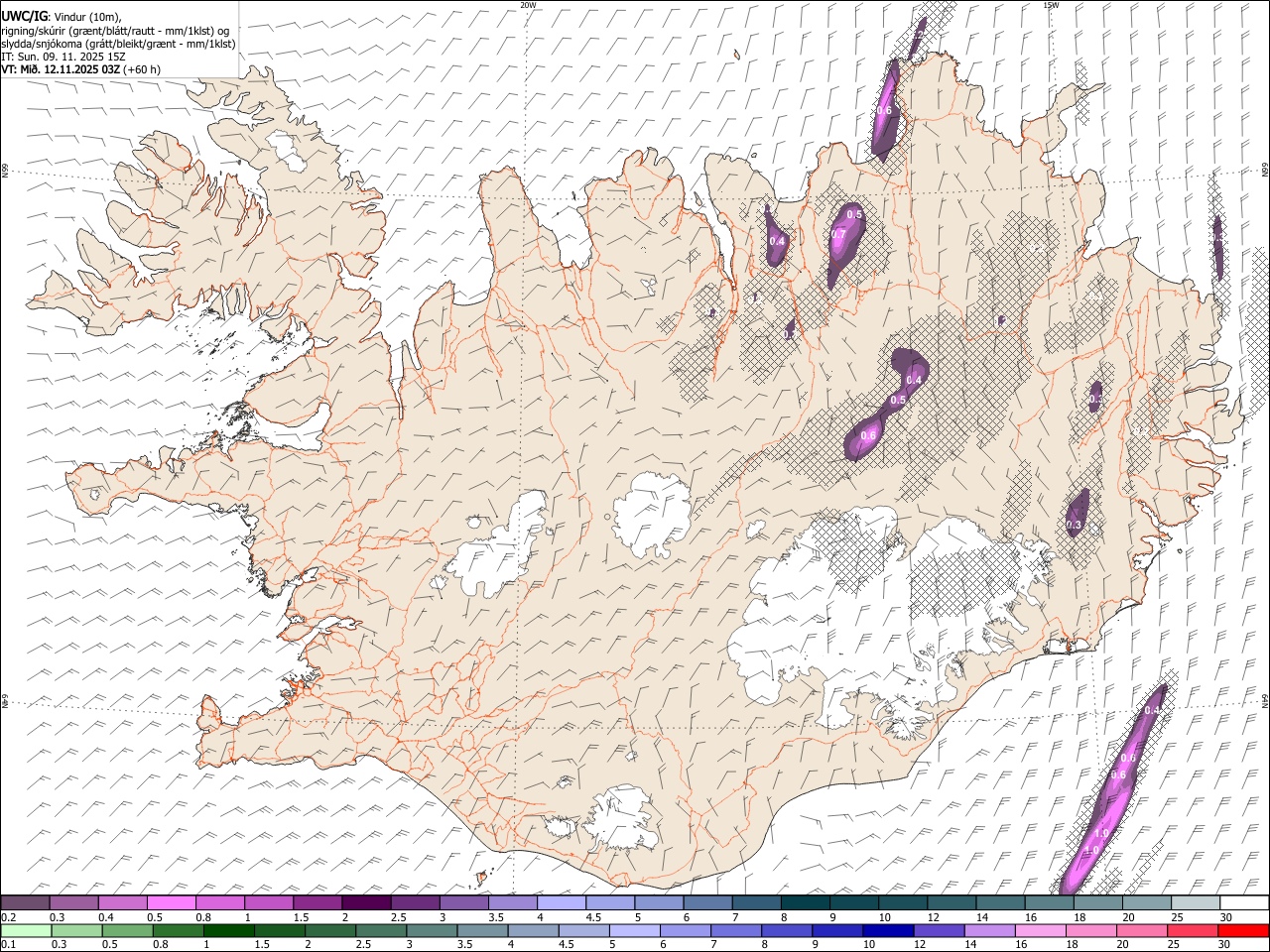Select the lower legend swatch labeled 0.5
The image size is (1270, 952).
pyautogui.click(x=127, y=930)
